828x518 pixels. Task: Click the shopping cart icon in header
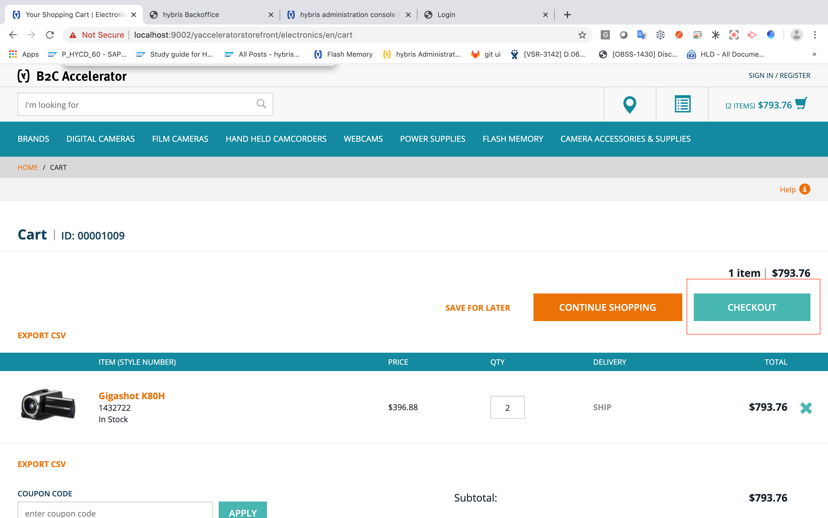(x=801, y=104)
